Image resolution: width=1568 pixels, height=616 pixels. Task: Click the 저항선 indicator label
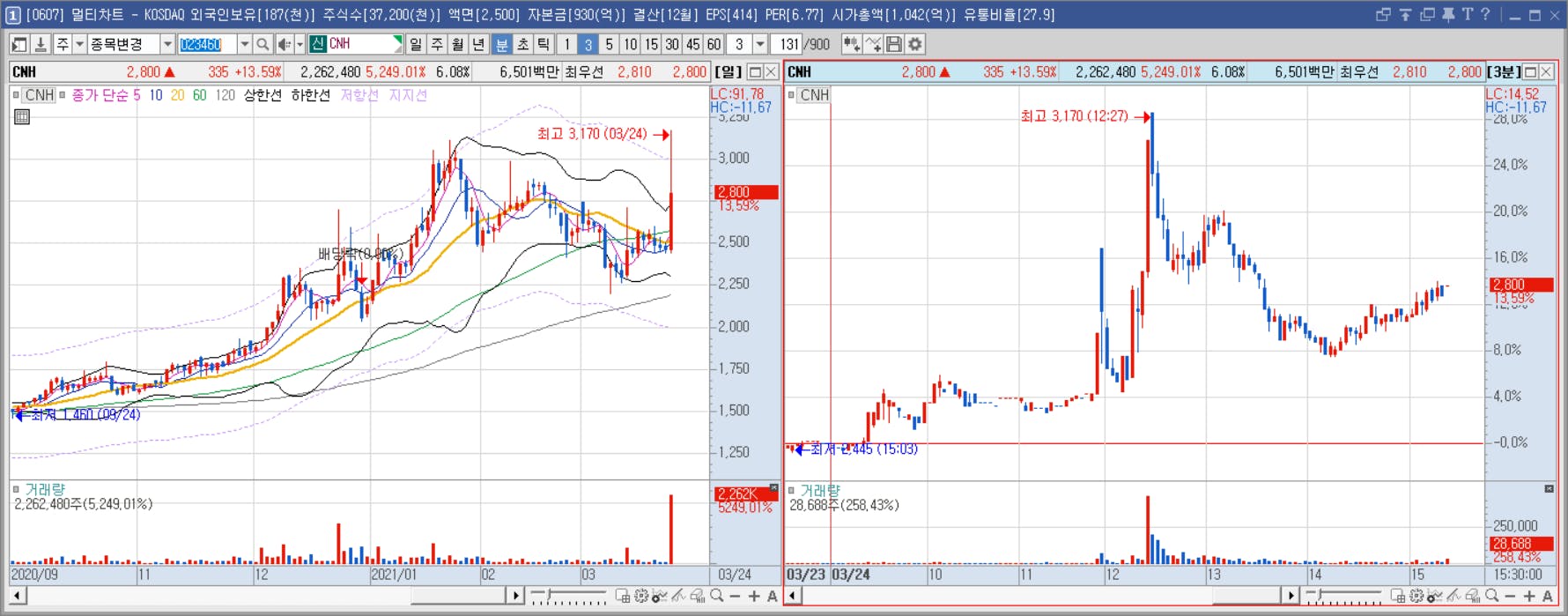pos(359,95)
